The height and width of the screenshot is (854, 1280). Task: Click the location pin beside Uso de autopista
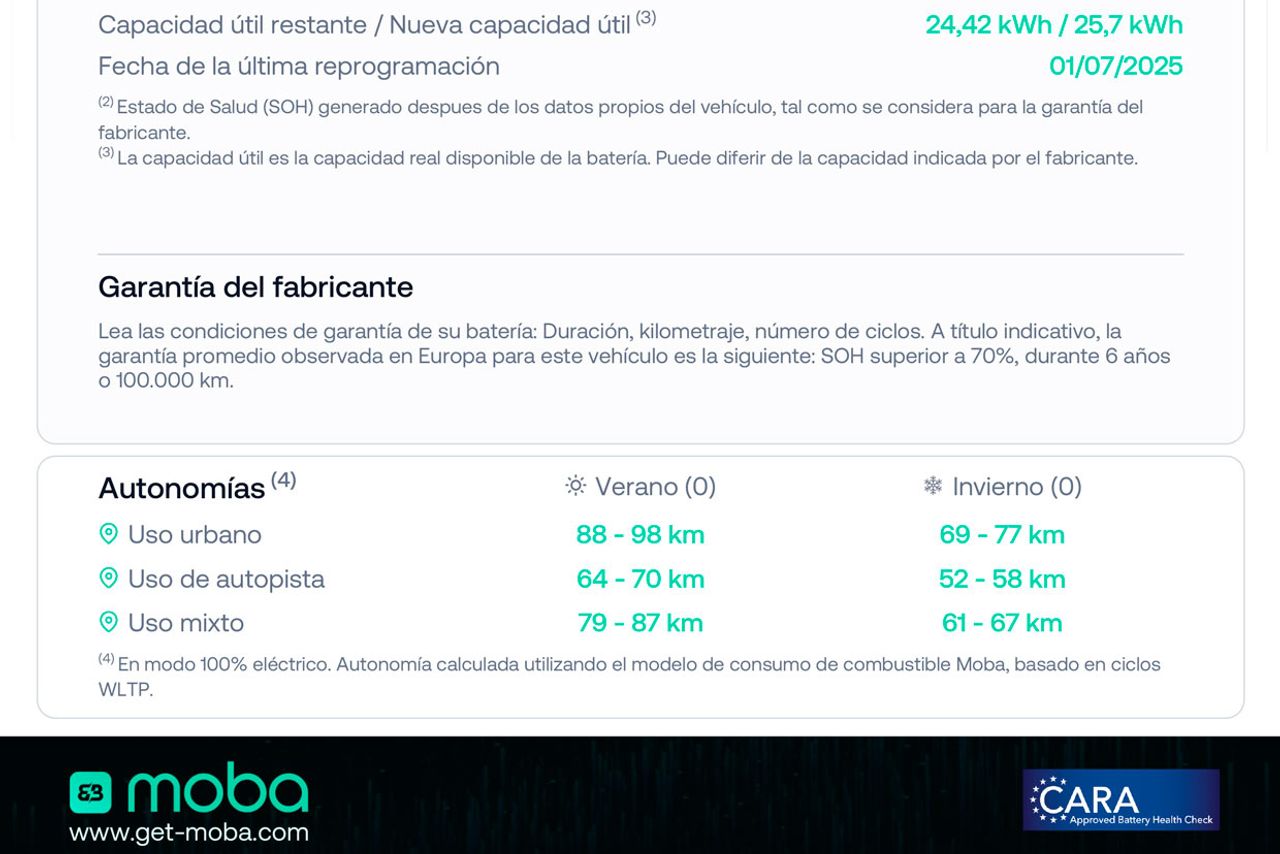pos(109,578)
